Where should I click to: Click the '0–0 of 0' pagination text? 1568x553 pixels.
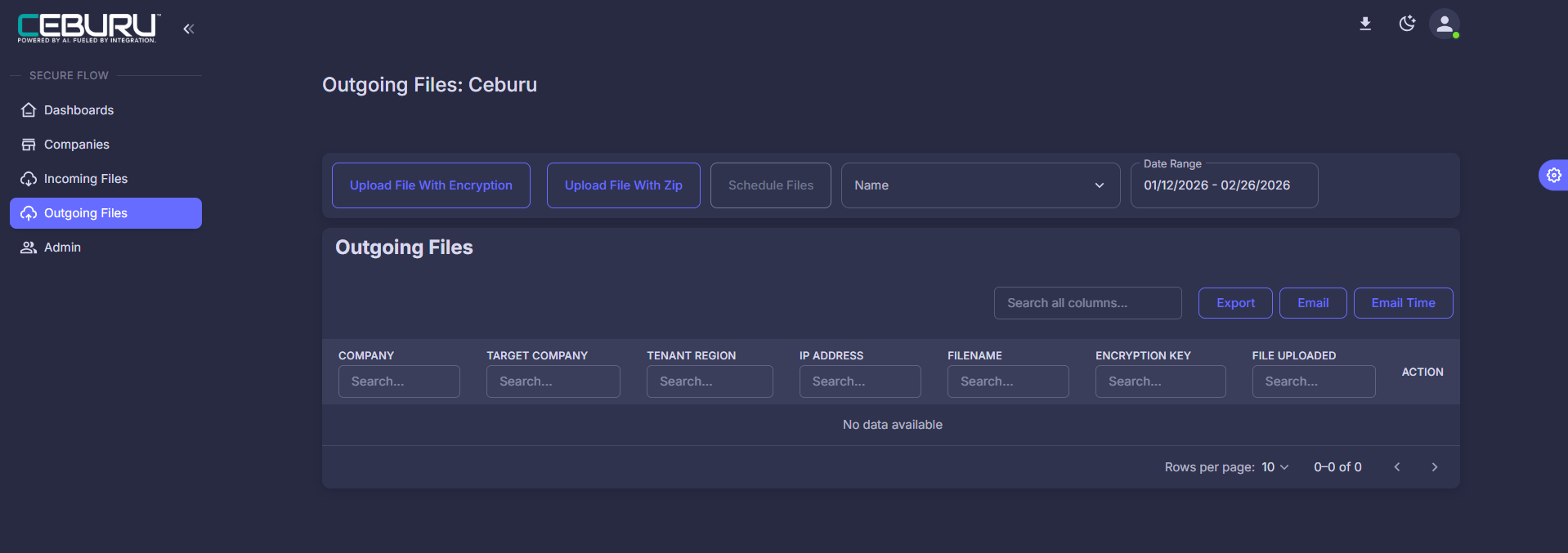pos(1337,467)
